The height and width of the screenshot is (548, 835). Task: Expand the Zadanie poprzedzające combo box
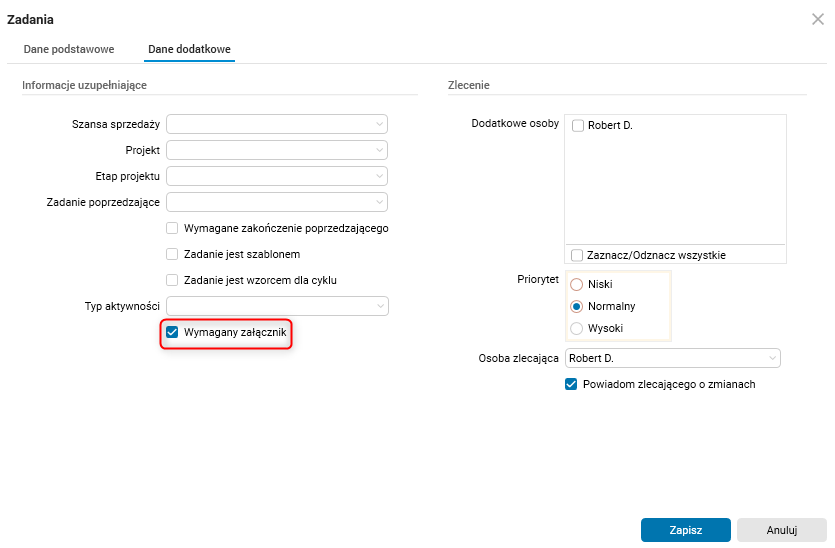277,202
